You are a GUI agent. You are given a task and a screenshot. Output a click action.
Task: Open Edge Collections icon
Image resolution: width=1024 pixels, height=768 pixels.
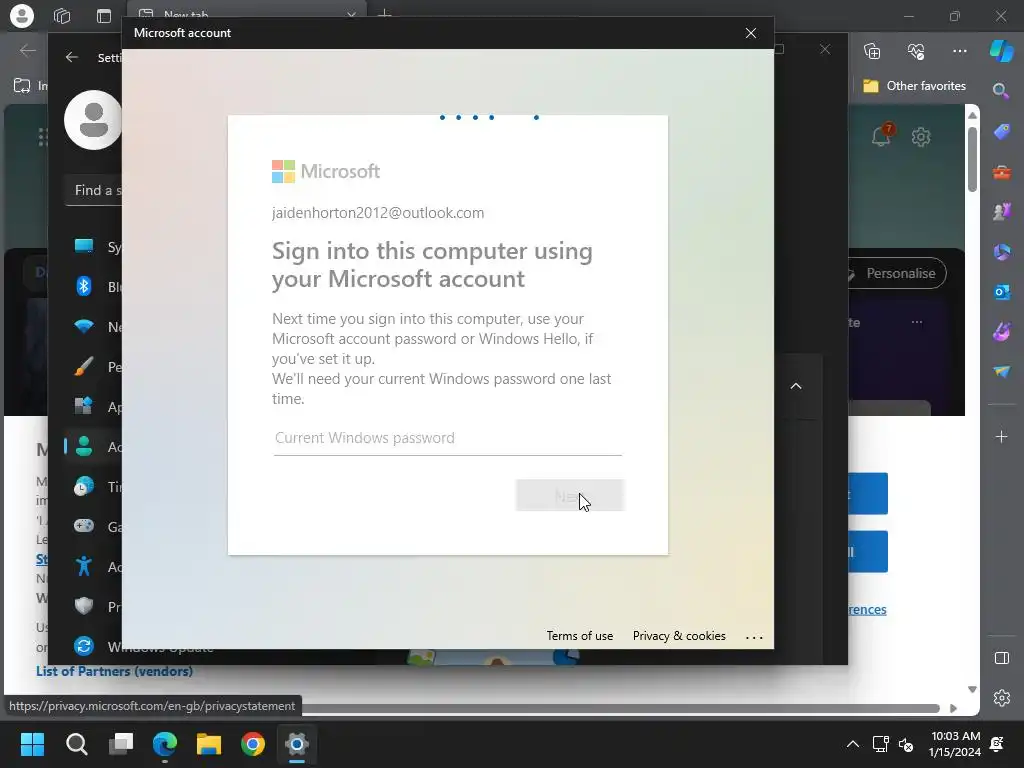click(872, 51)
